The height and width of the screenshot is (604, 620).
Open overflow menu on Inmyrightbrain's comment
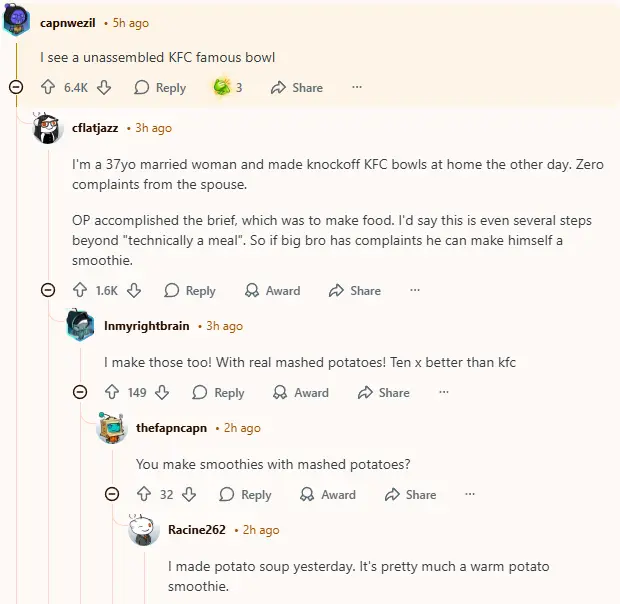tap(444, 393)
